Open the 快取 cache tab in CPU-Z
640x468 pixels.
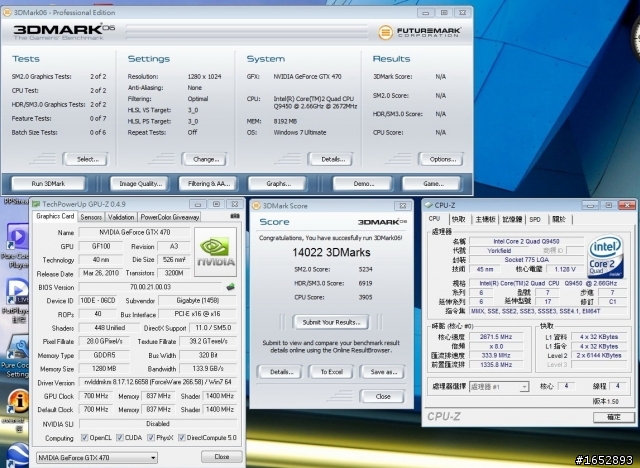click(x=459, y=220)
